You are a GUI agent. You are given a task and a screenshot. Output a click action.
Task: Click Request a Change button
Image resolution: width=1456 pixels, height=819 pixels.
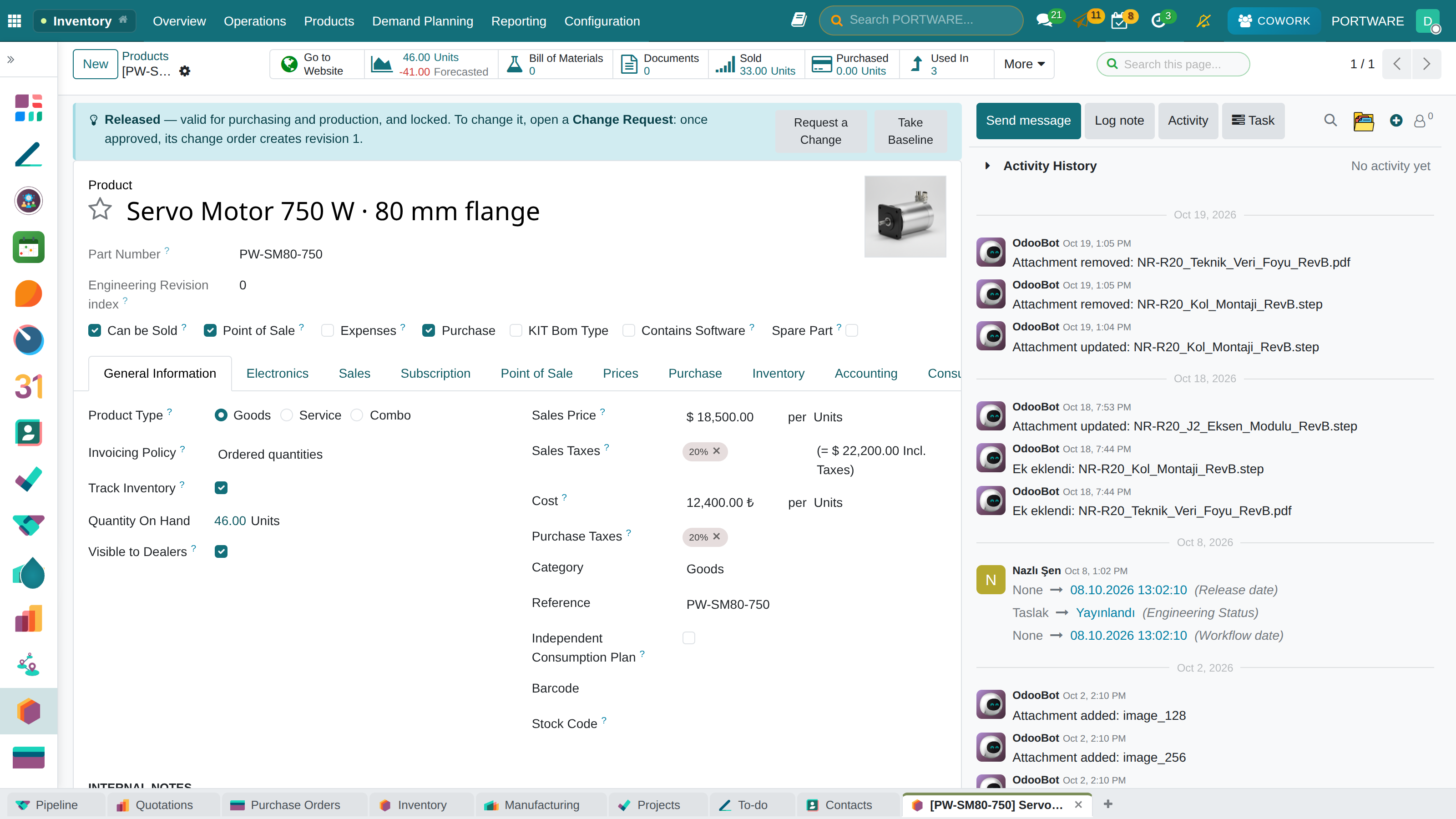click(x=820, y=131)
